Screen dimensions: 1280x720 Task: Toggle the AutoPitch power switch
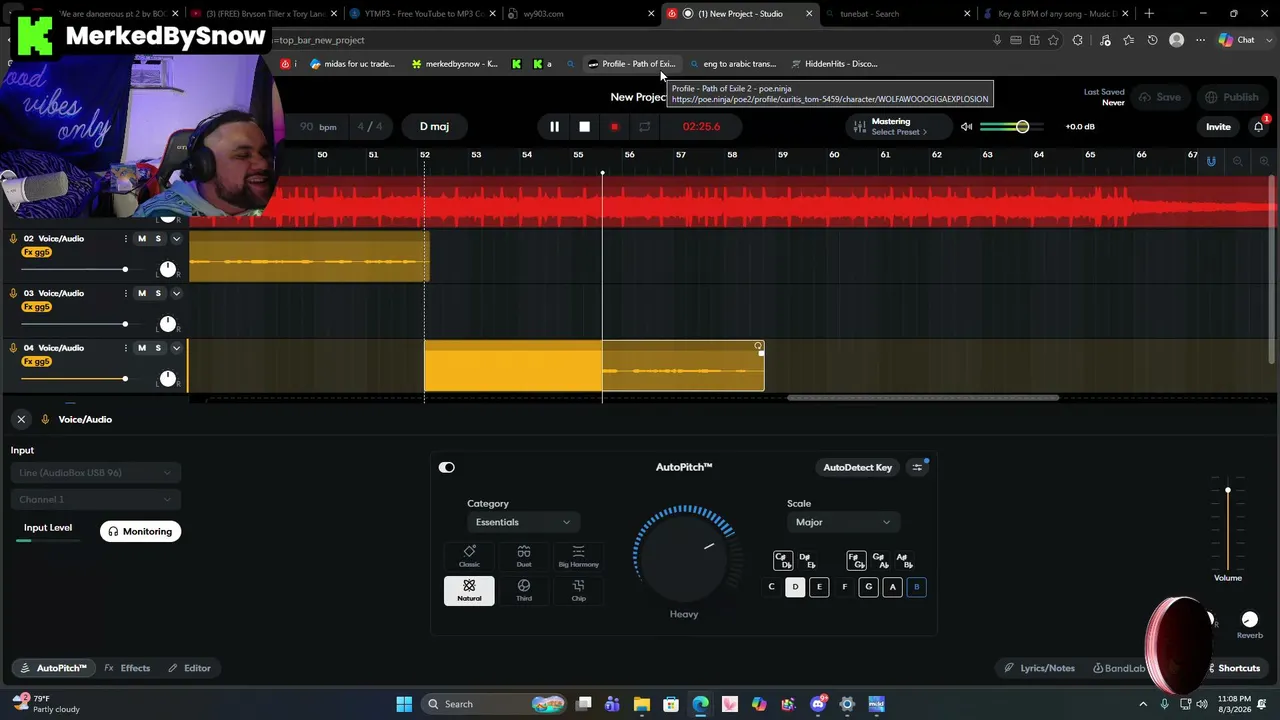coord(447,468)
